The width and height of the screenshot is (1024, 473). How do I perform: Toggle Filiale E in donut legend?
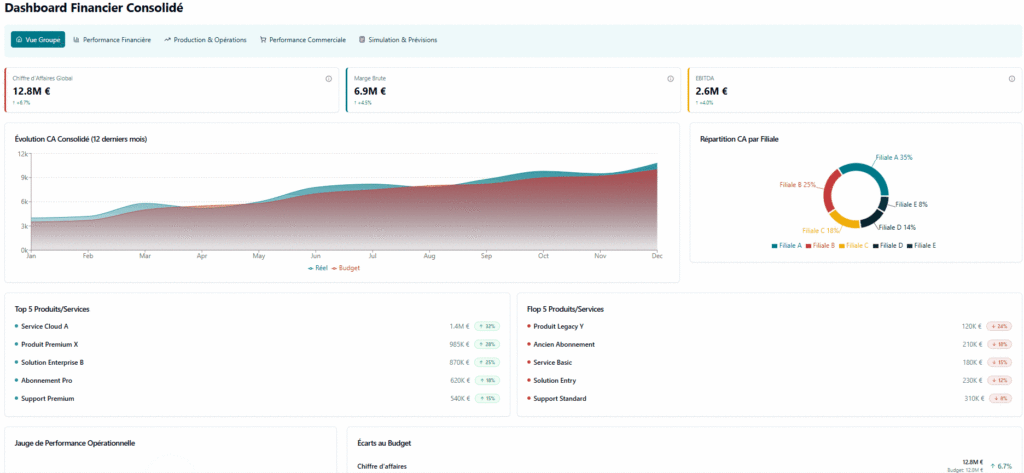pos(921,246)
